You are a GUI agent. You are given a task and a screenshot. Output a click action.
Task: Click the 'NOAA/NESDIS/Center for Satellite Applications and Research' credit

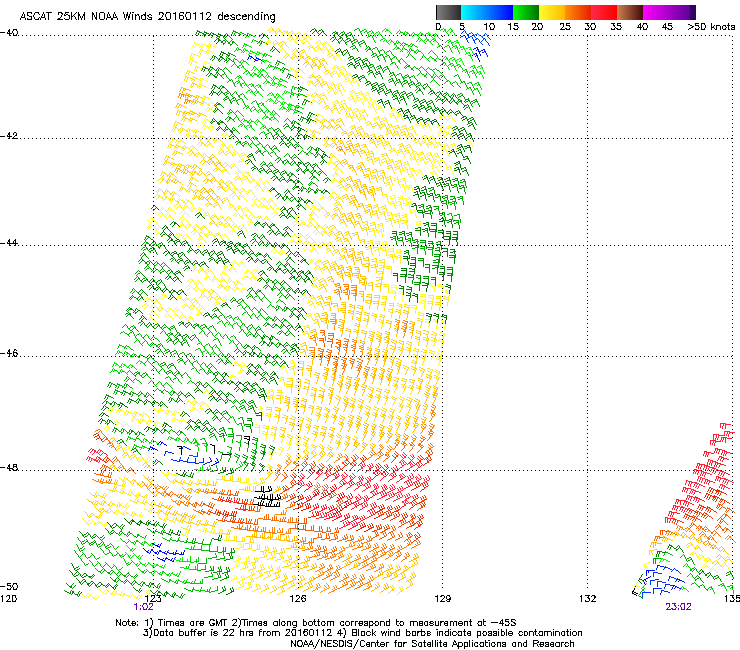click(432, 644)
